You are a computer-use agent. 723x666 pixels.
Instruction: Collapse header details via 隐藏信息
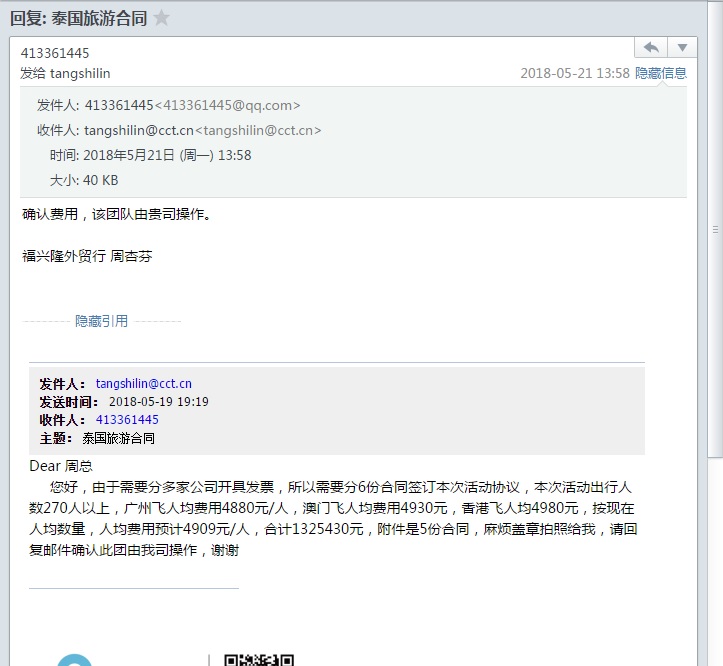tap(661, 73)
